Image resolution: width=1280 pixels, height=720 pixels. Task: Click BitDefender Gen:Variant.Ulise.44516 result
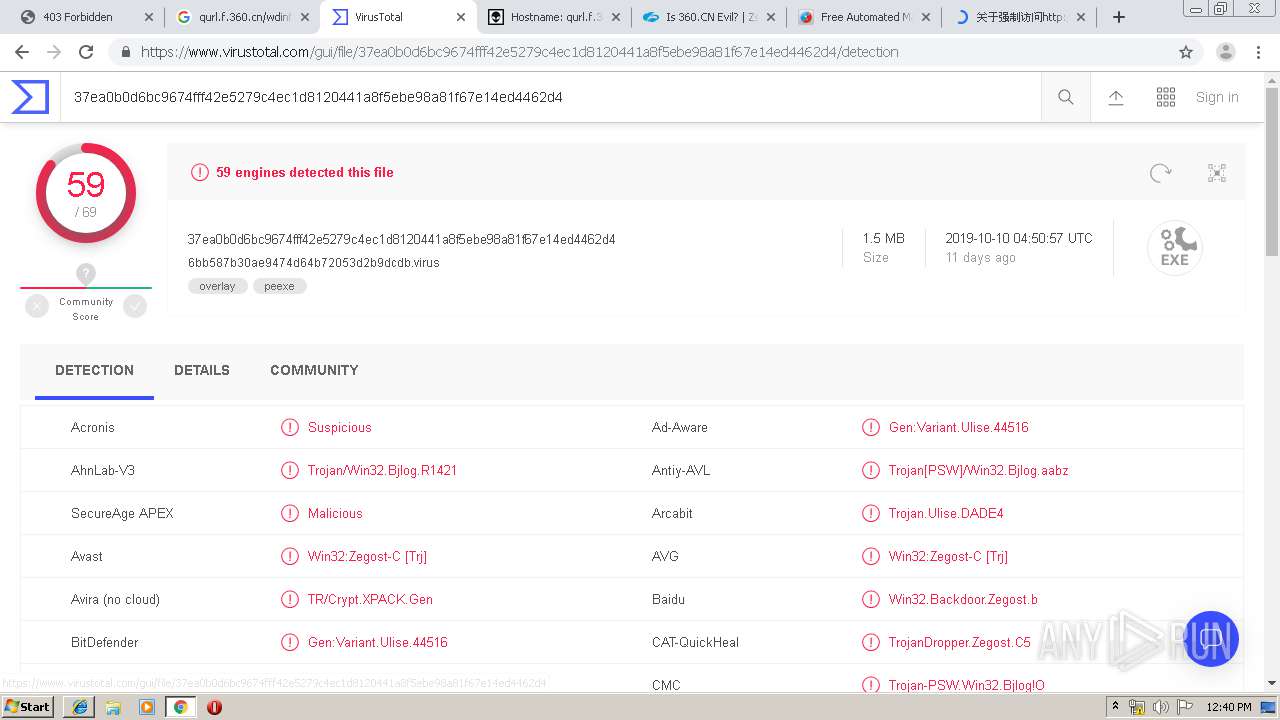(378, 642)
